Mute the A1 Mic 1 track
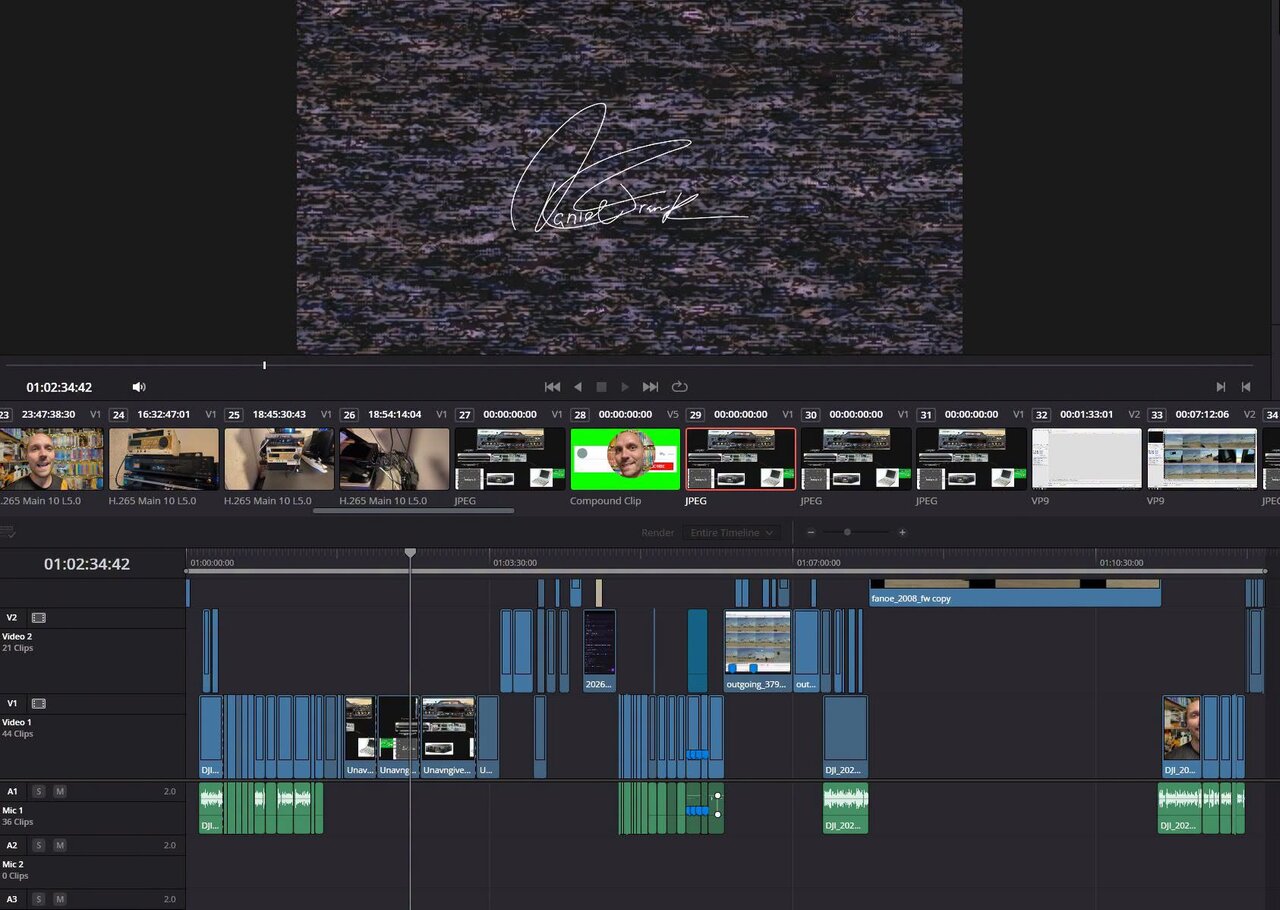The width and height of the screenshot is (1280, 910). click(60, 791)
